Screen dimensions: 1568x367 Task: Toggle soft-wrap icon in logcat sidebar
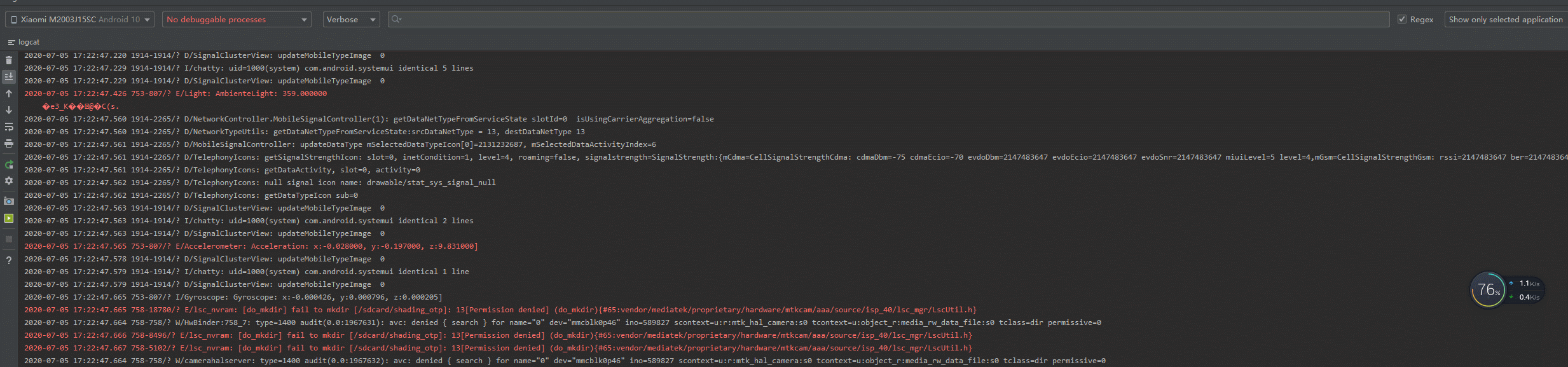[9, 127]
